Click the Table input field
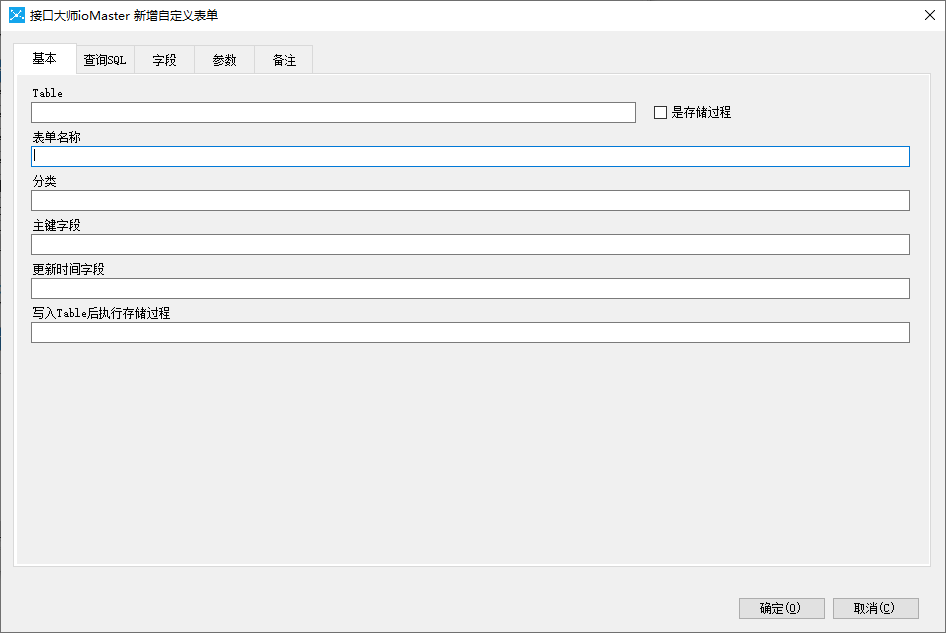The width and height of the screenshot is (946, 633). (333, 112)
